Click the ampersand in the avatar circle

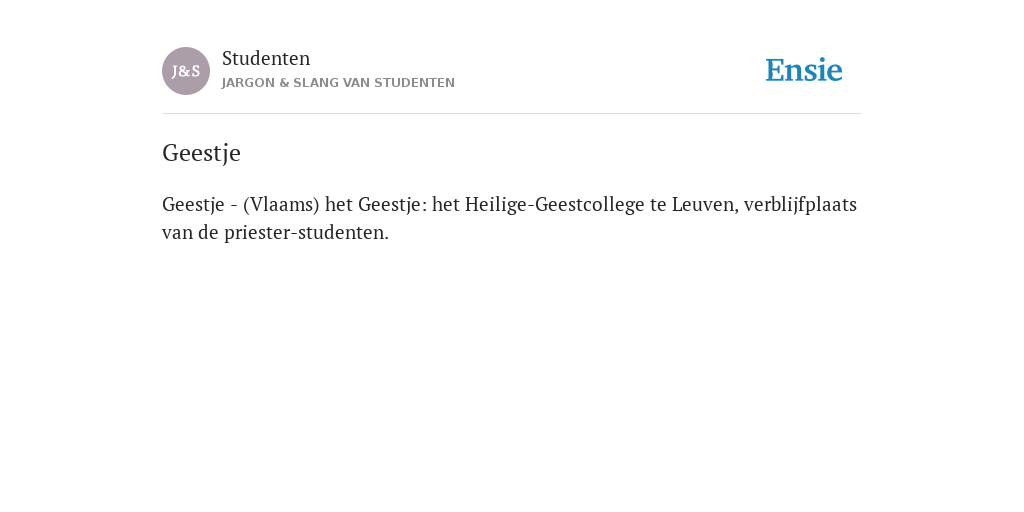click(x=185, y=72)
